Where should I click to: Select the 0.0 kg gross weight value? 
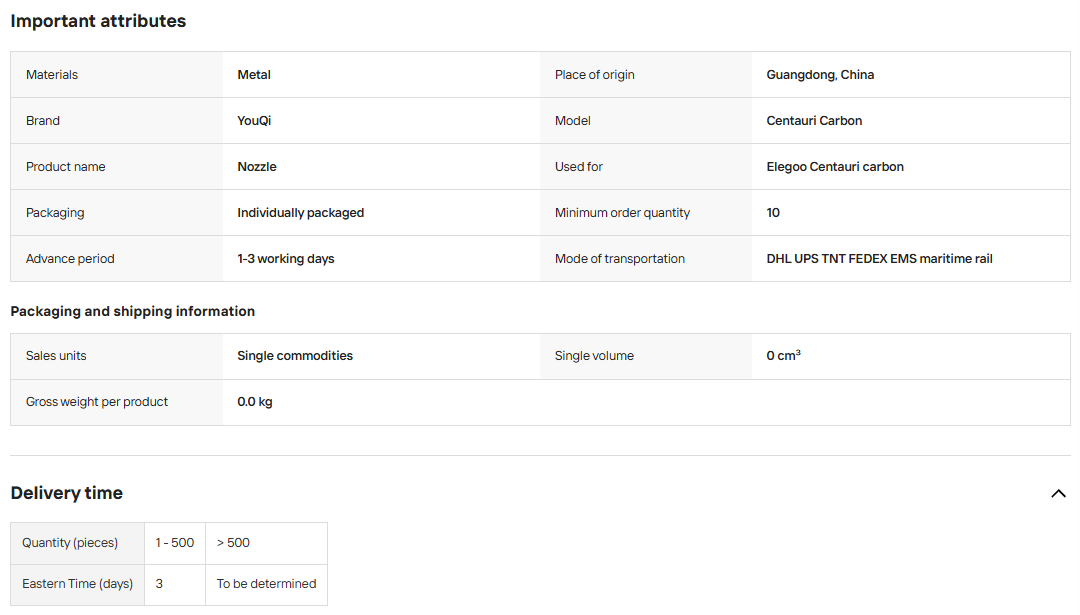coord(255,402)
